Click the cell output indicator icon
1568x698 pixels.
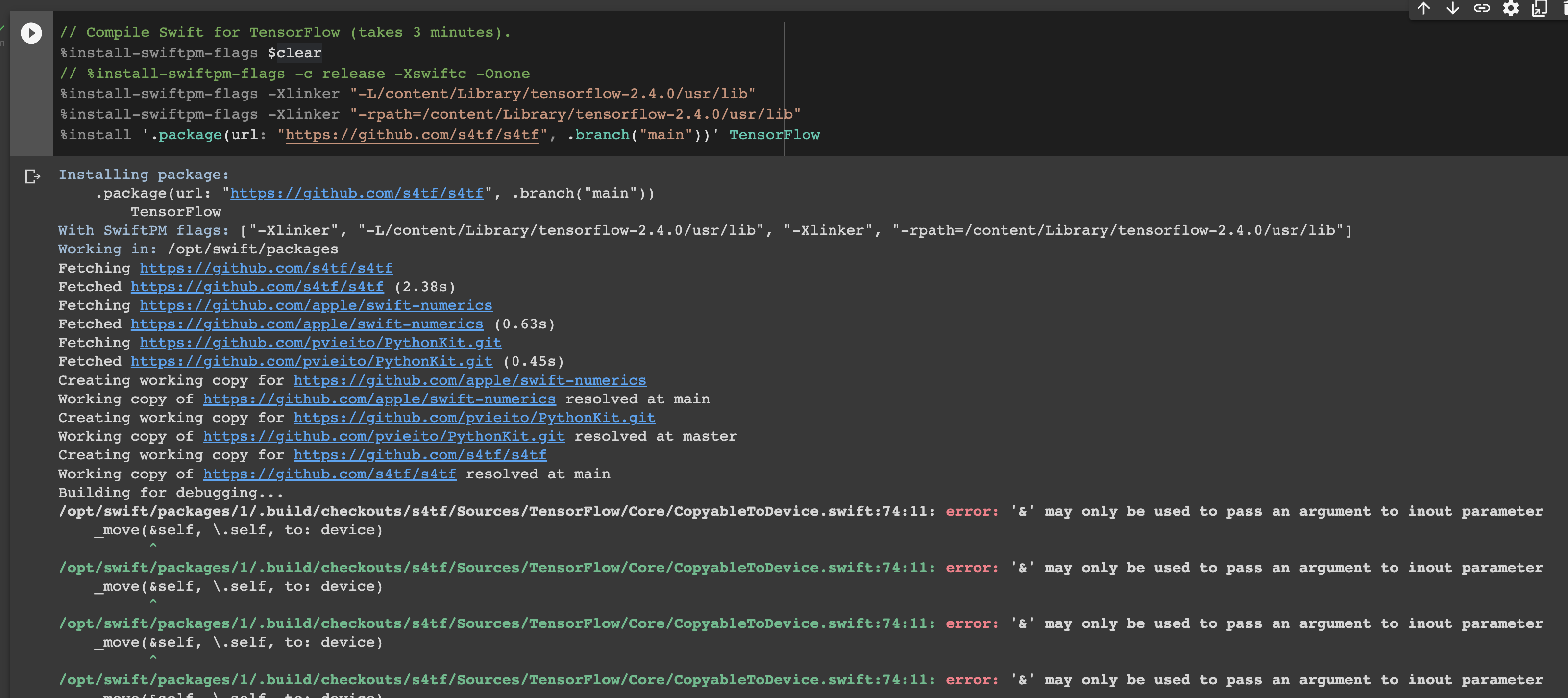[32, 176]
